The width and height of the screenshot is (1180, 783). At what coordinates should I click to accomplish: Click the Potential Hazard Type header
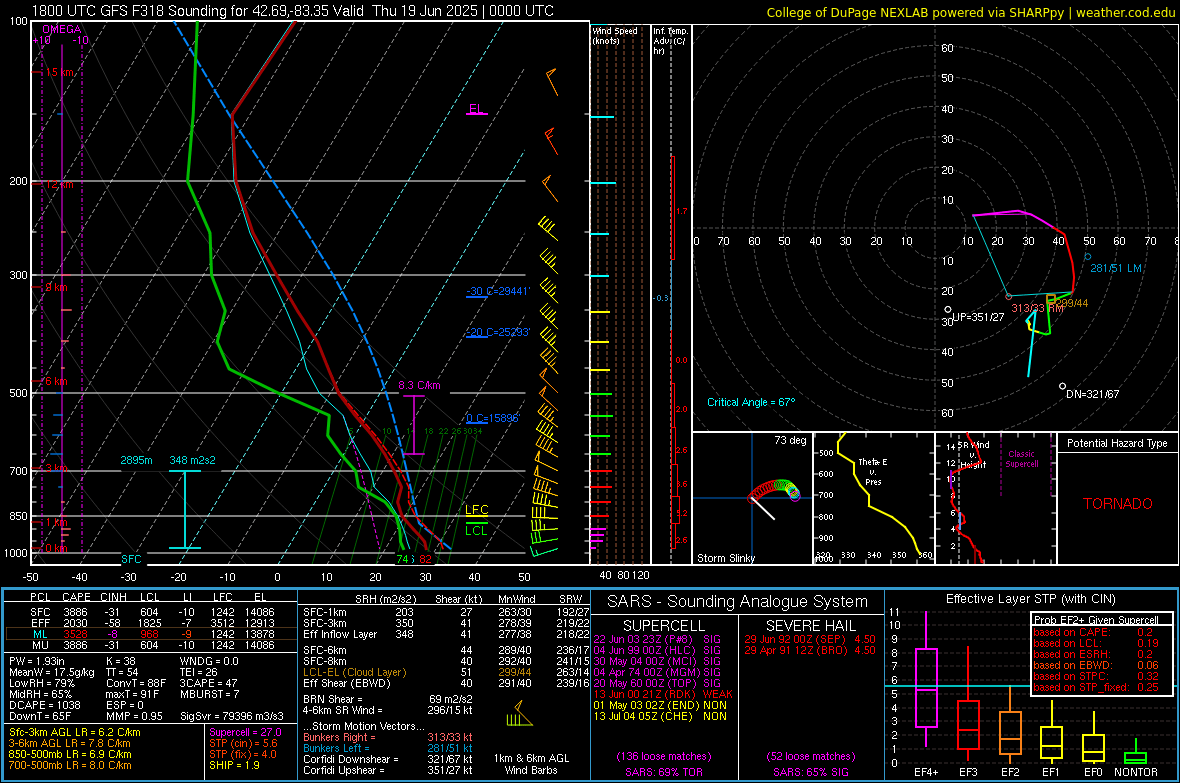(x=1117, y=443)
